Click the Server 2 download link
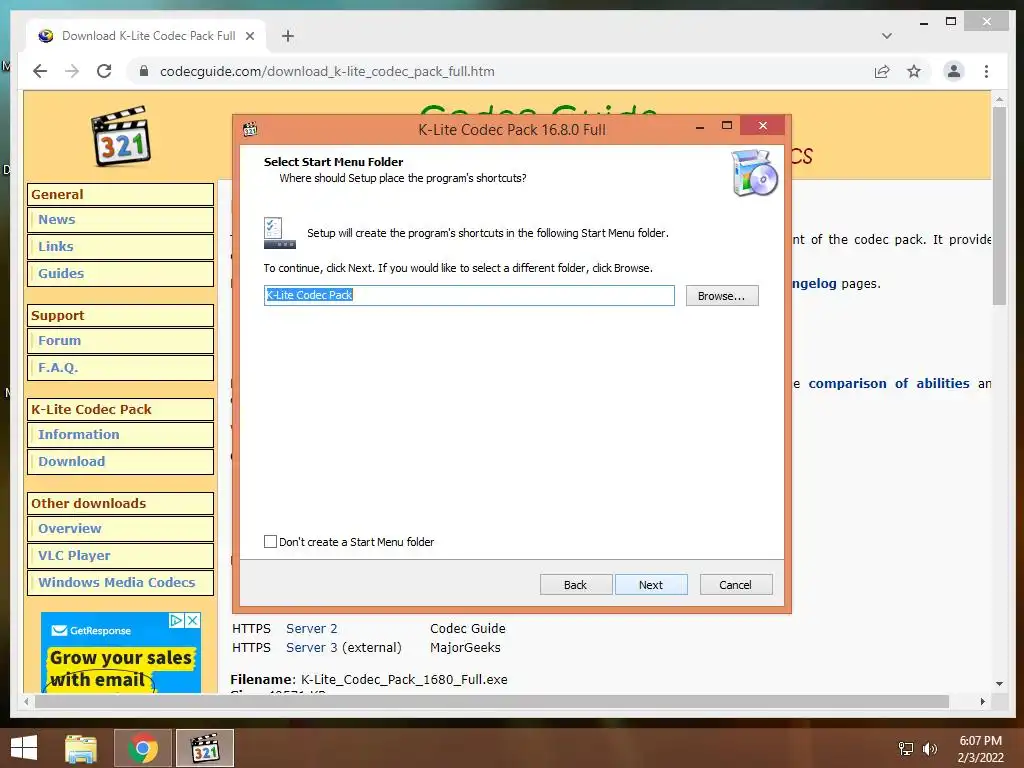The width and height of the screenshot is (1024, 768). tap(312, 628)
